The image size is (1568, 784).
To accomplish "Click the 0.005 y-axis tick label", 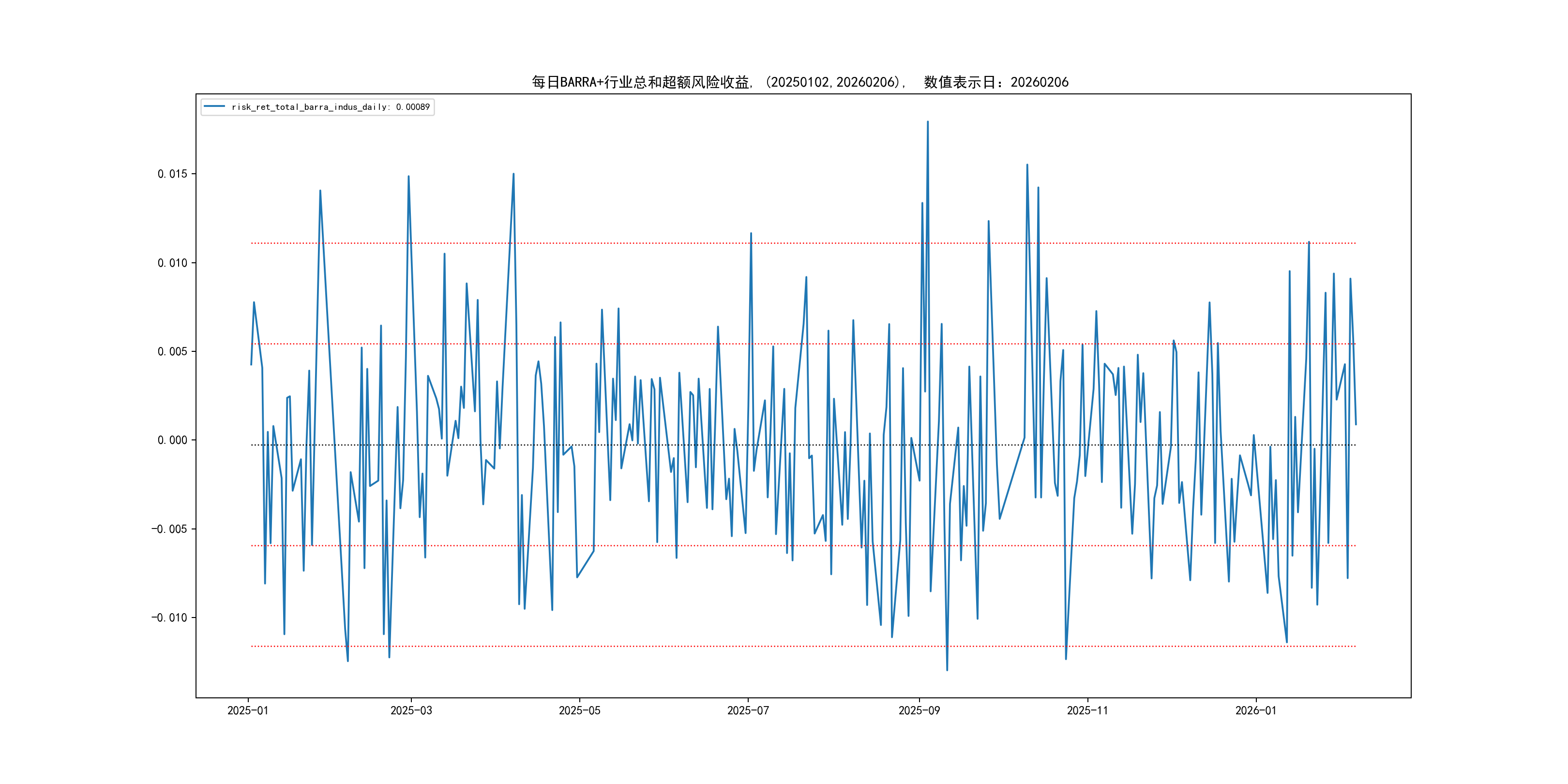I will coord(172,352).
